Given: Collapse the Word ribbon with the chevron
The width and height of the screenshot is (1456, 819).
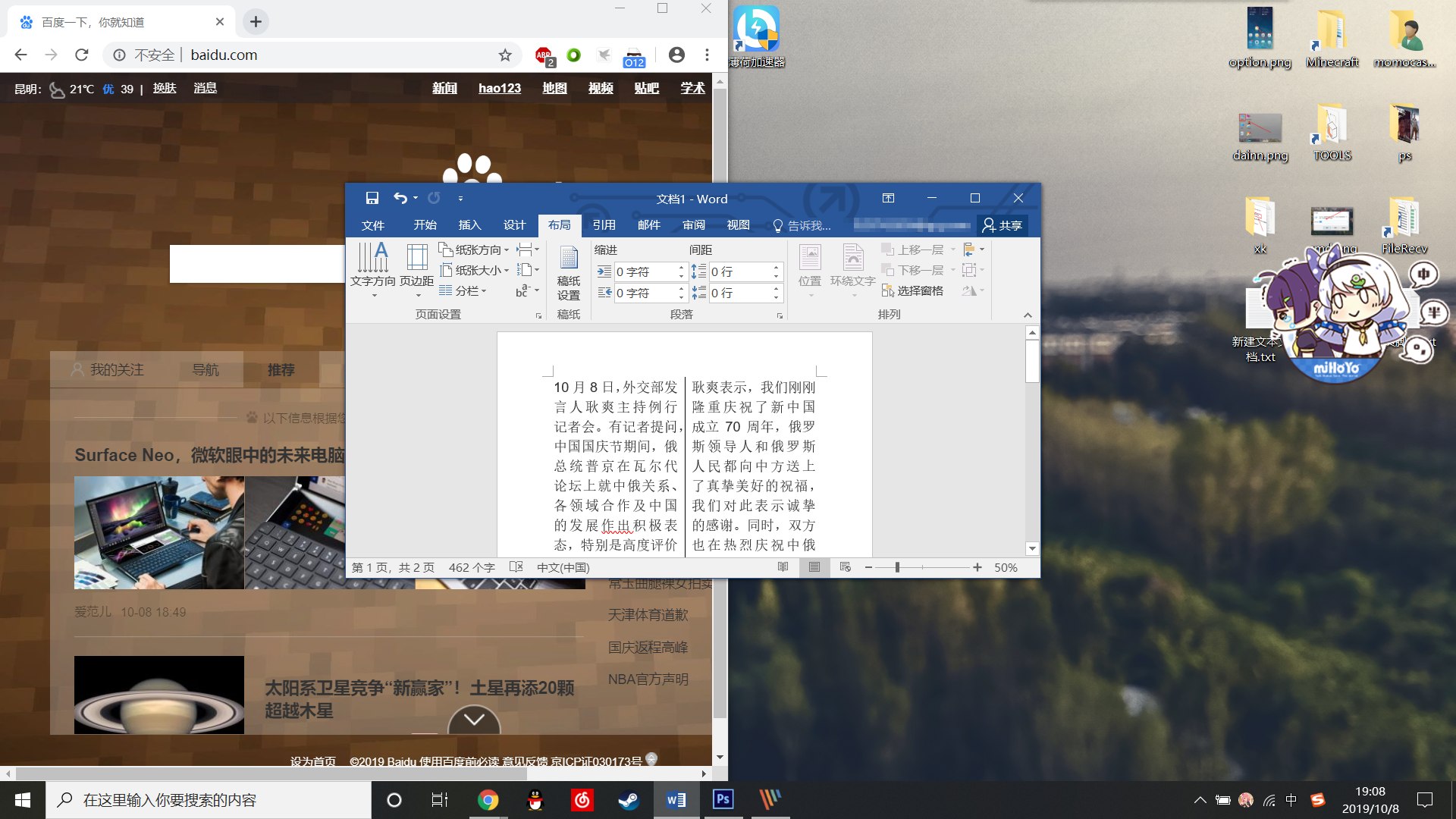Looking at the screenshot, I should tap(1028, 315).
